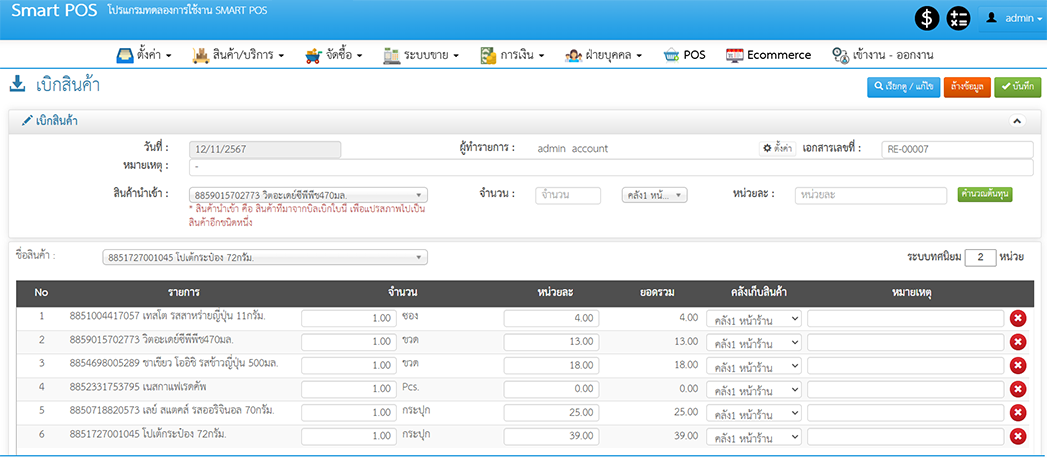
Task: Open the calculator icon in header
Action: pyautogui.click(x=959, y=19)
